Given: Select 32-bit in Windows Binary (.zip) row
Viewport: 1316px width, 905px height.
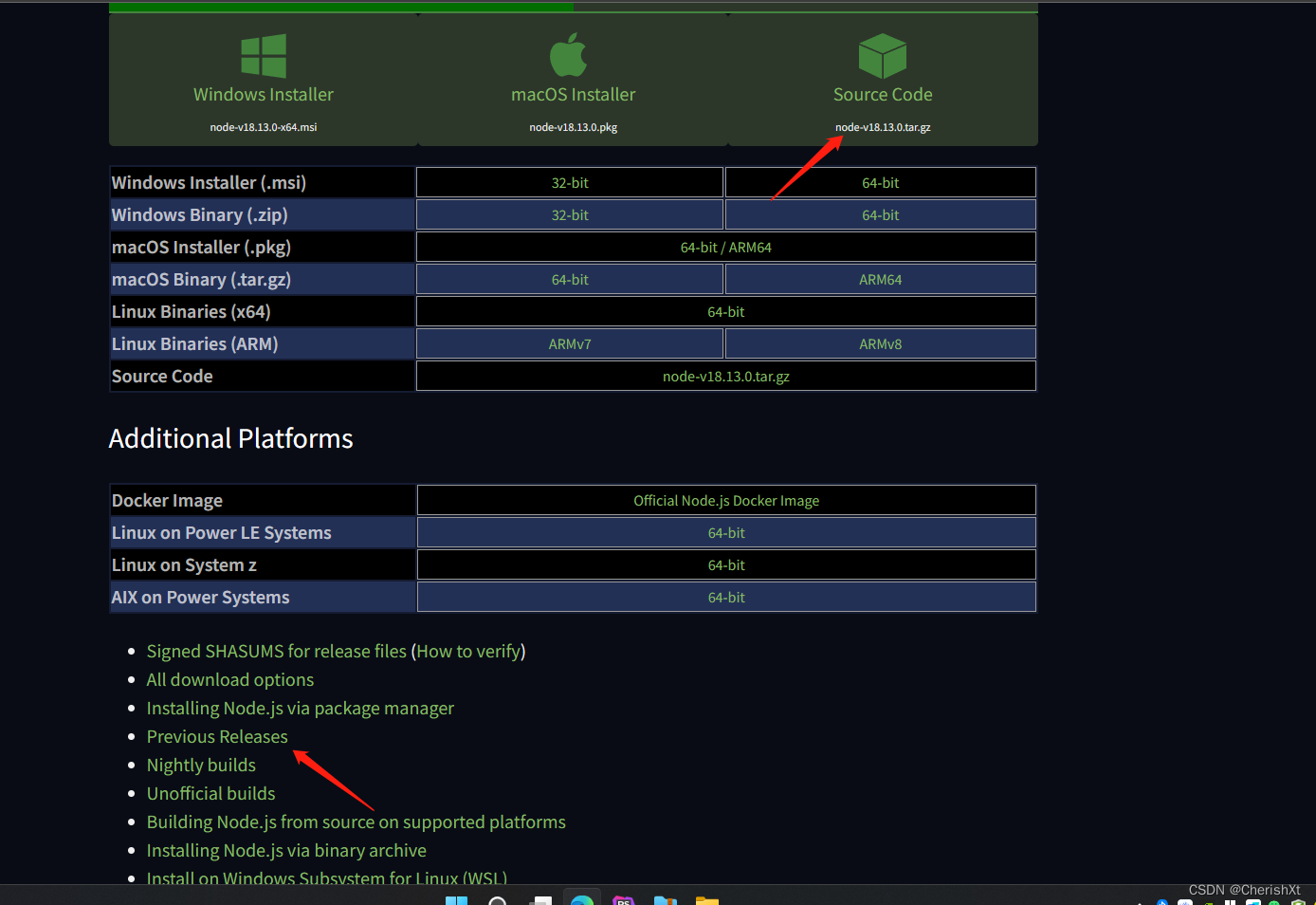Looking at the screenshot, I should point(570,214).
